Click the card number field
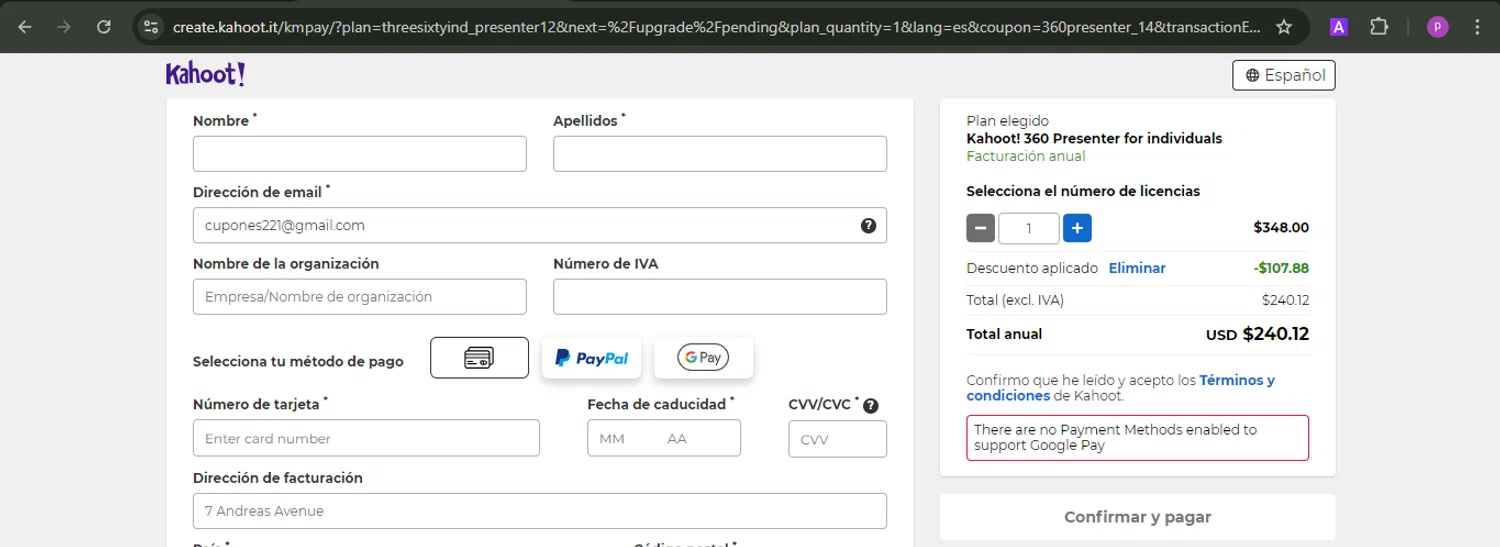 pyautogui.click(x=366, y=438)
